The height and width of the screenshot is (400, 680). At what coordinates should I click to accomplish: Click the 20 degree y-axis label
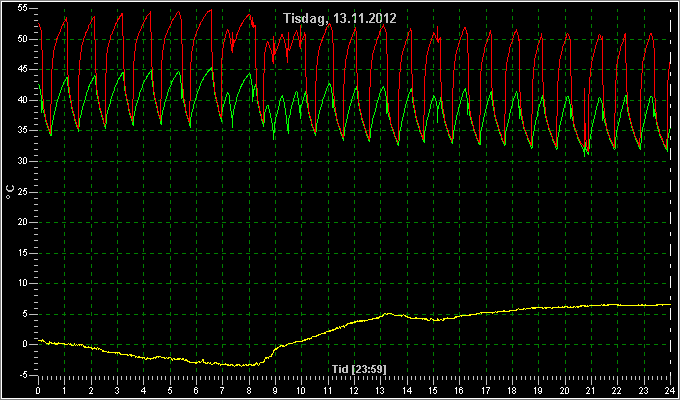tap(23, 222)
